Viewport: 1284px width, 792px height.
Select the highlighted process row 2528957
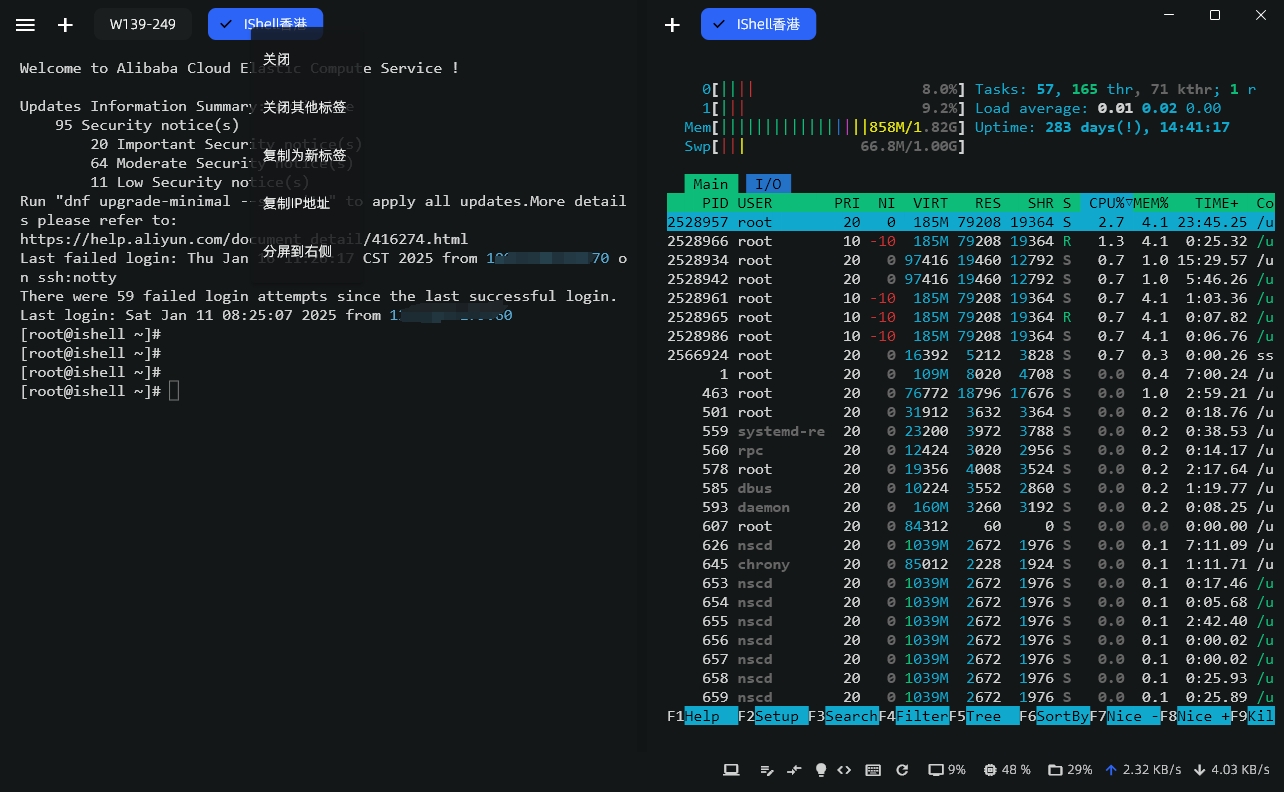(971, 222)
